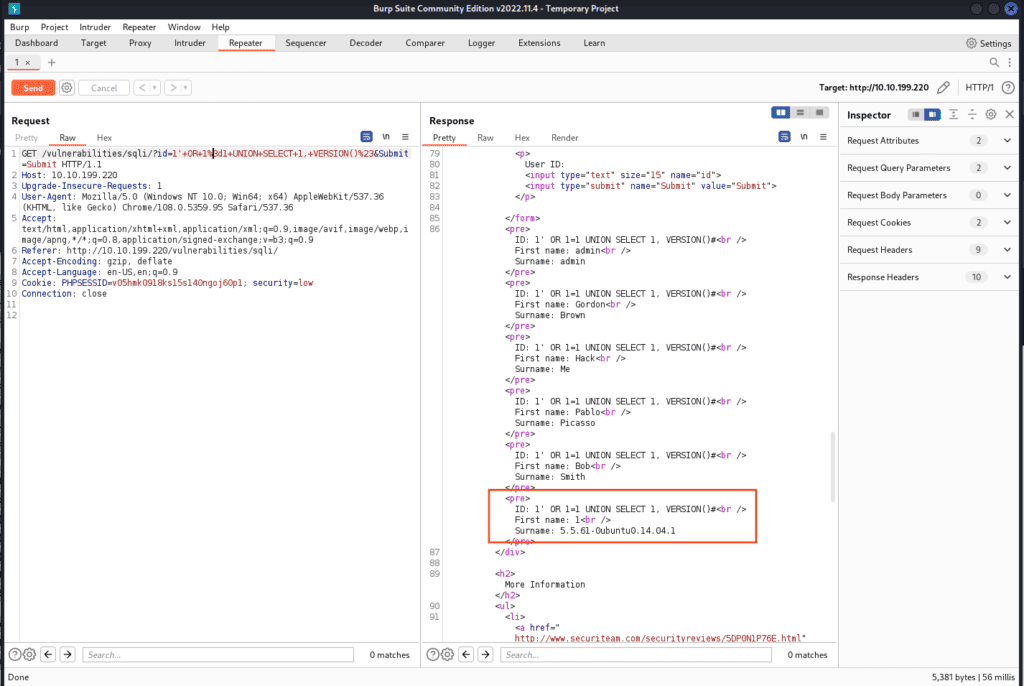Open the Response pane hamburger menu

(823, 137)
